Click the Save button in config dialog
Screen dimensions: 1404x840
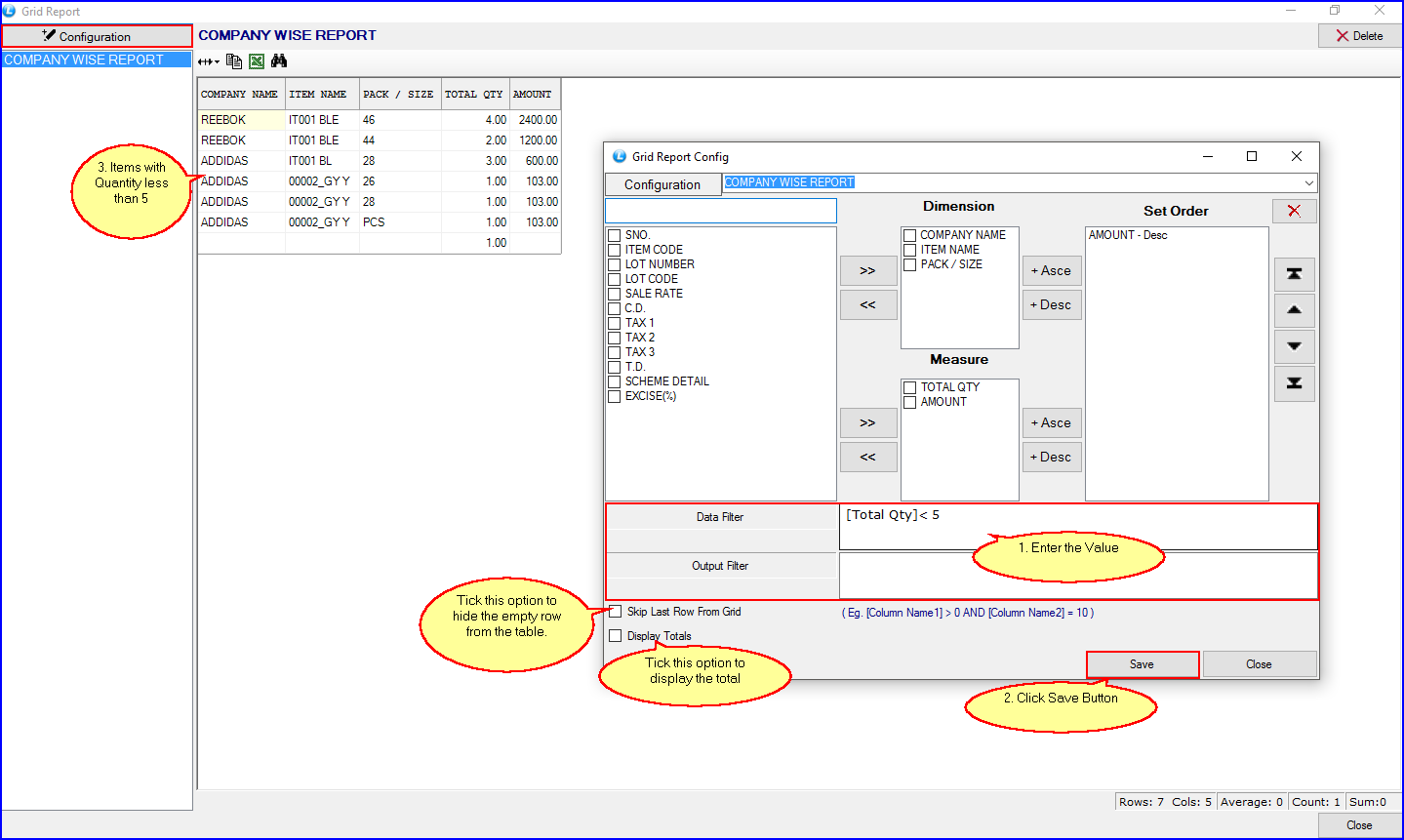click(1143, 664)
